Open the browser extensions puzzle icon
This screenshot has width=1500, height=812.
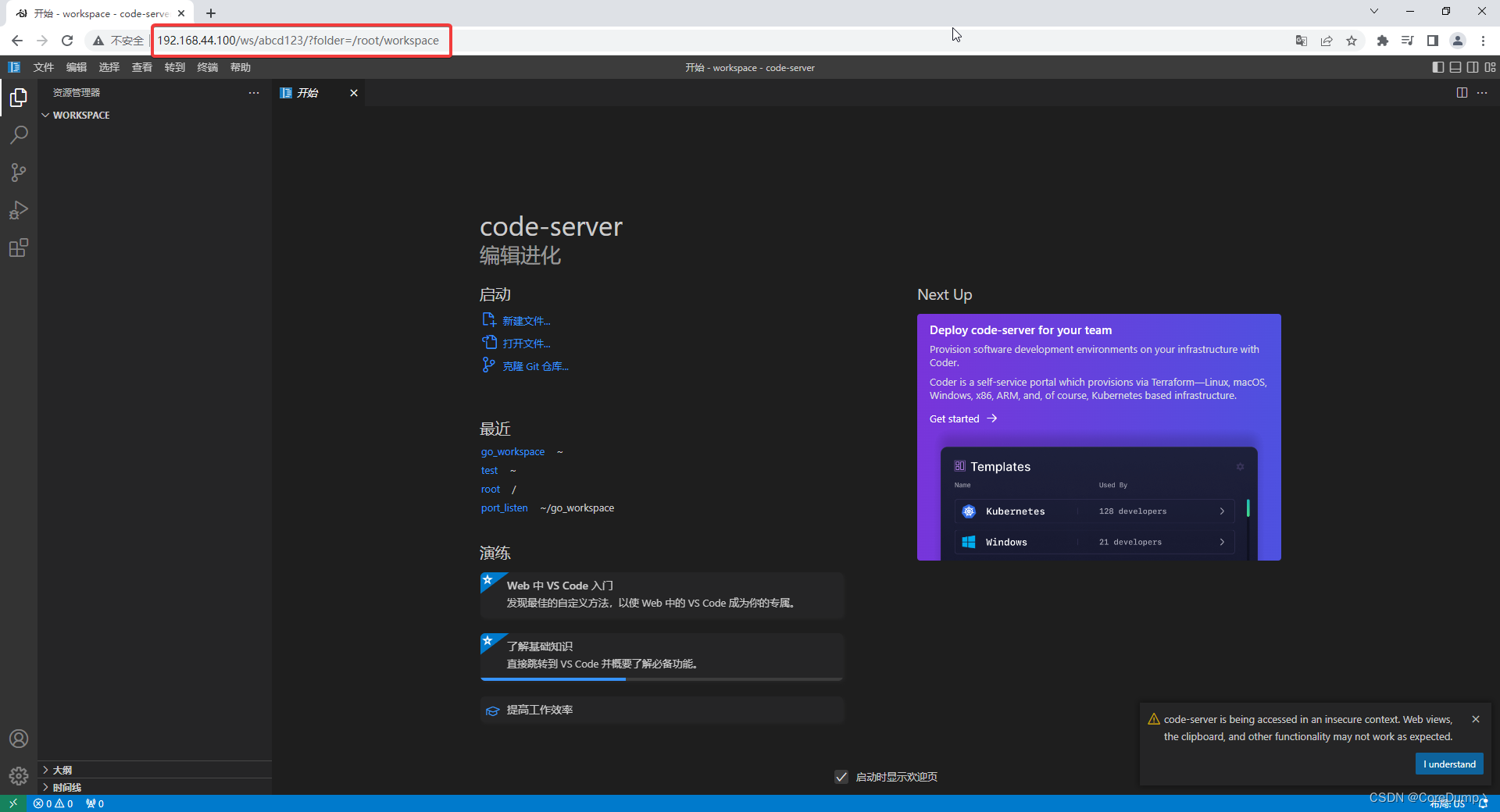point(1383,41)
